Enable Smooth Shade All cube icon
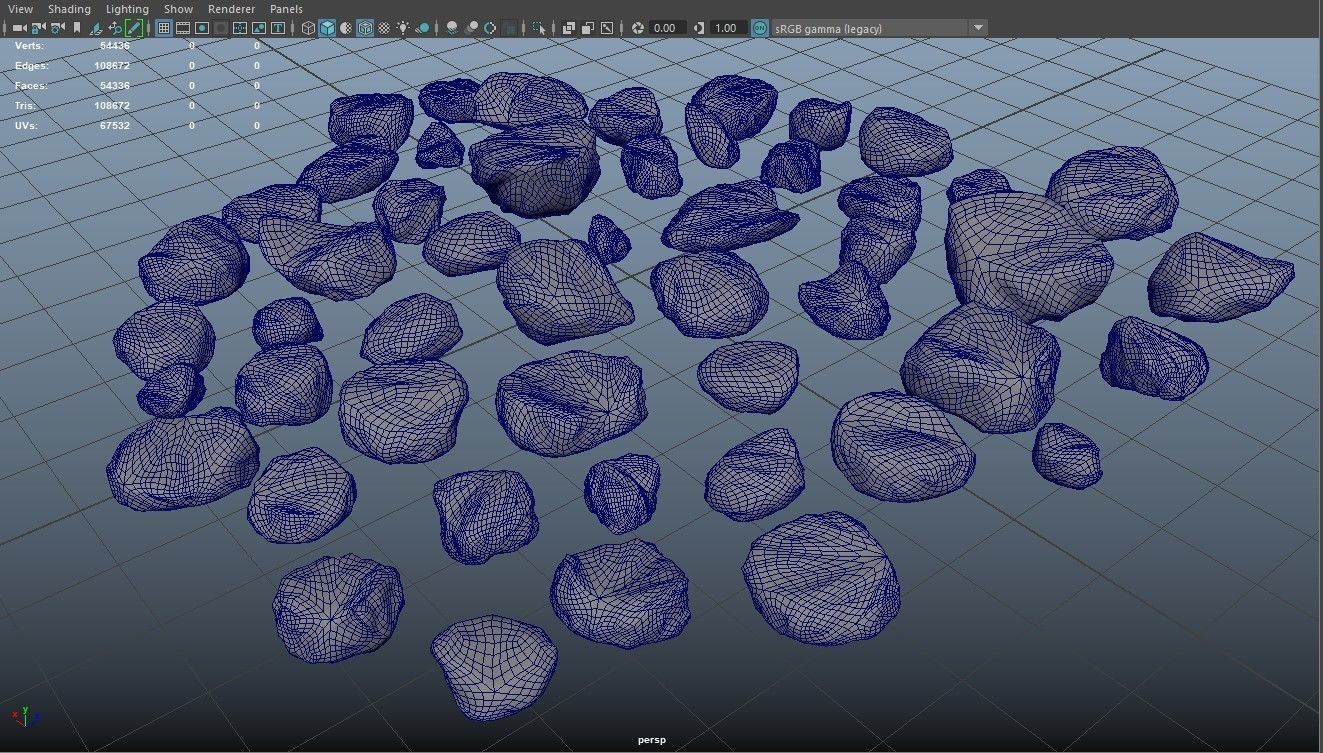The height and width of the screenshot is (753, 1323). [327, 28]
